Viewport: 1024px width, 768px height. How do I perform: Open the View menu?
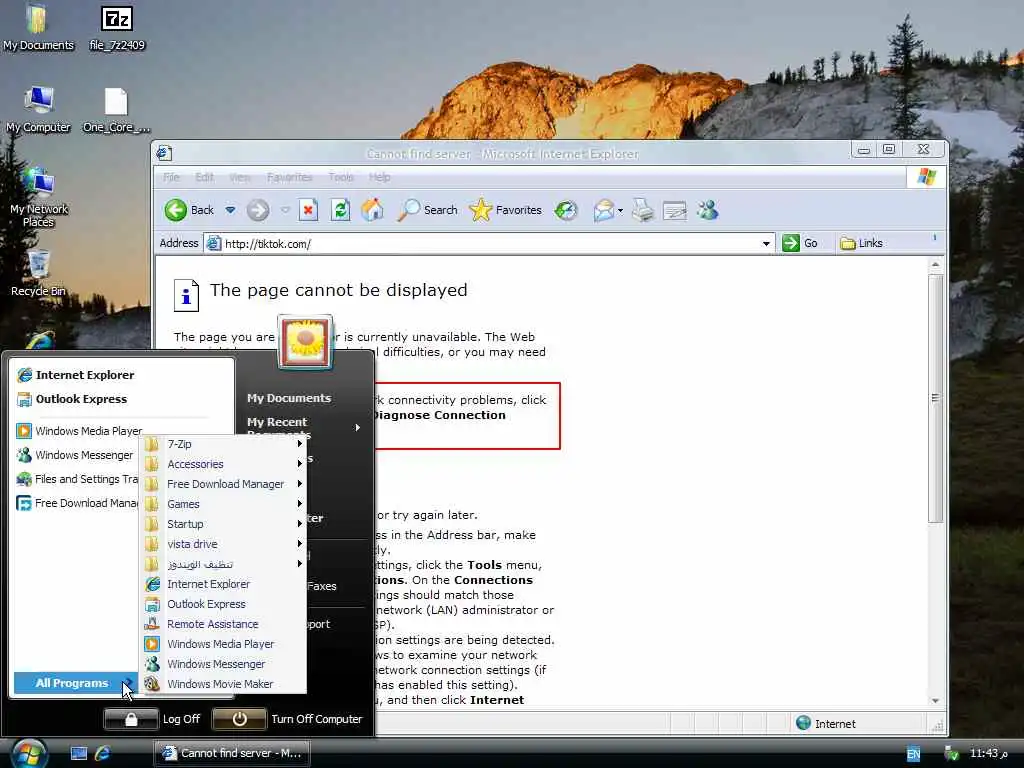click(x=240, y=177)
